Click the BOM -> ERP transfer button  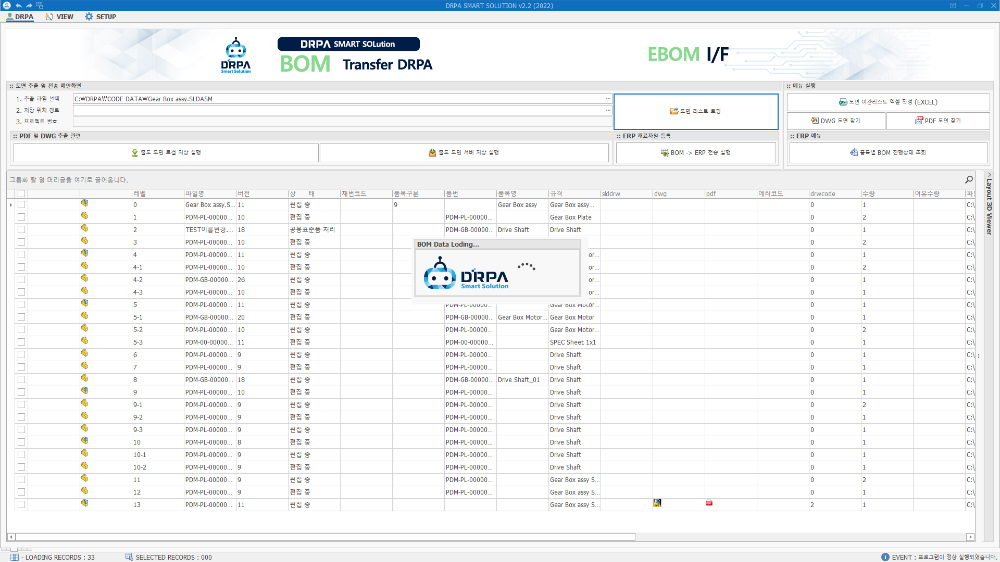click(x=696, y=153)
